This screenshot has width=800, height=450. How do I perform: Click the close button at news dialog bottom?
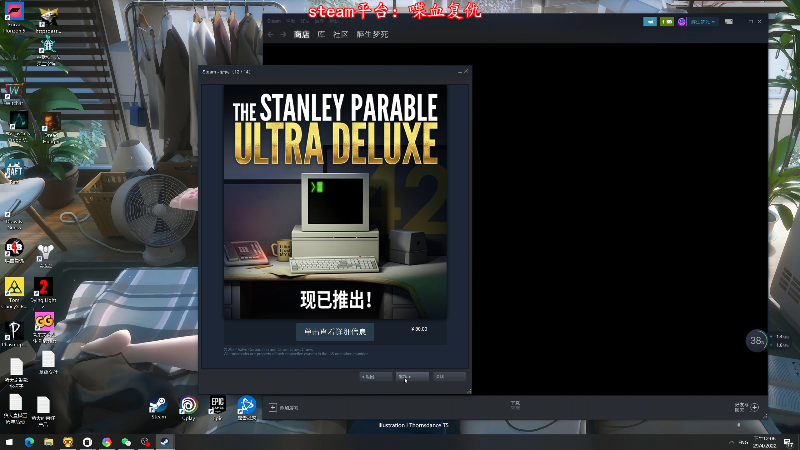(449, 377)
